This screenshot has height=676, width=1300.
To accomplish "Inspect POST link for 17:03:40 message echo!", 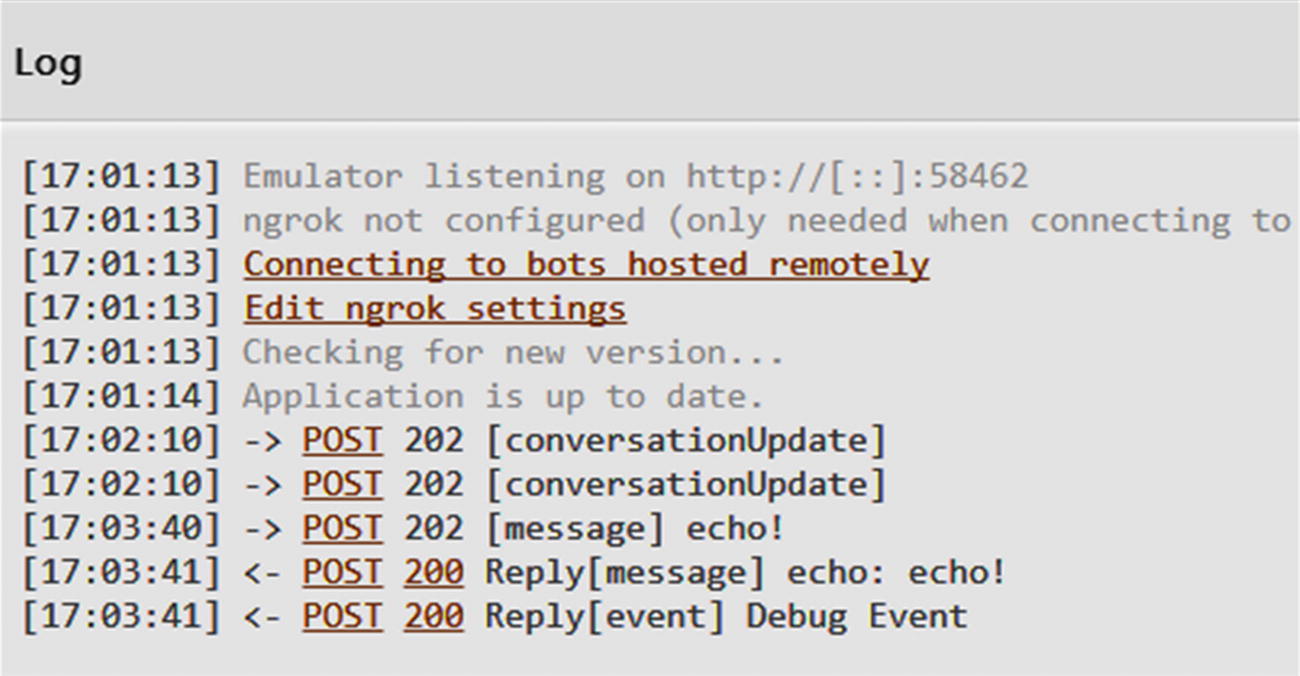I will coord(342,529).
